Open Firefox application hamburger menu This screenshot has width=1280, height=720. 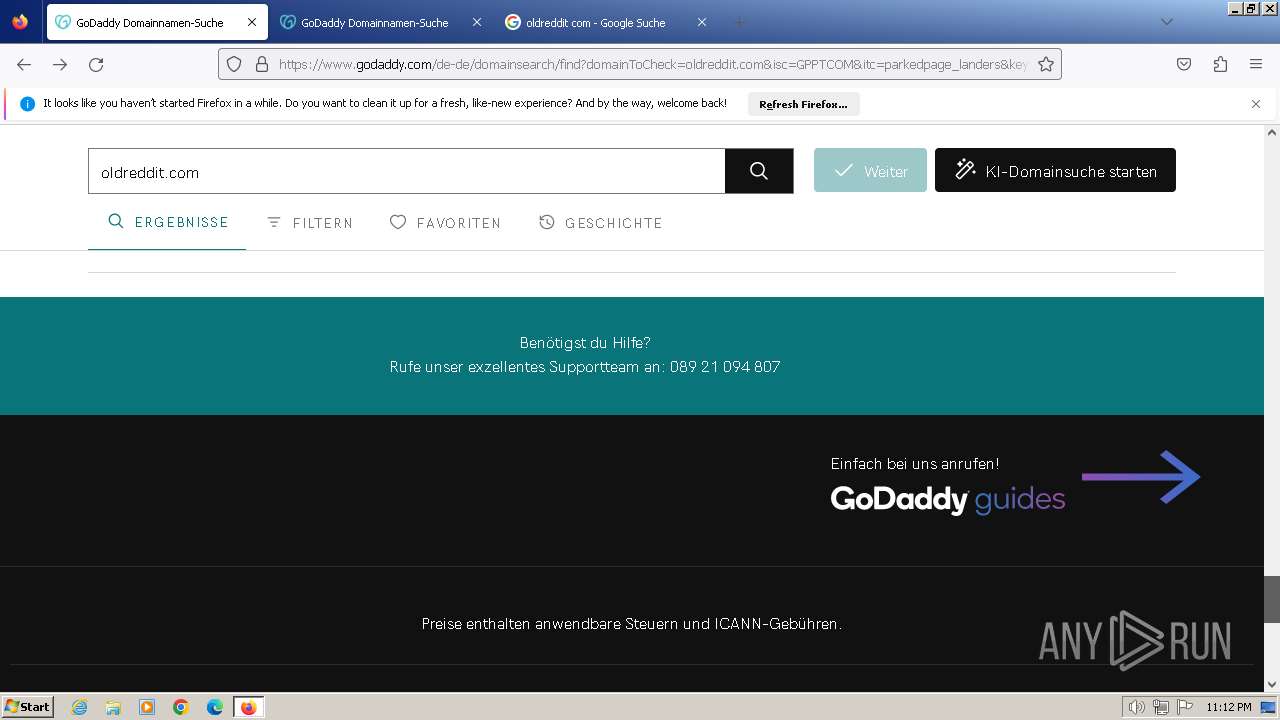[x=1256, y=64]
